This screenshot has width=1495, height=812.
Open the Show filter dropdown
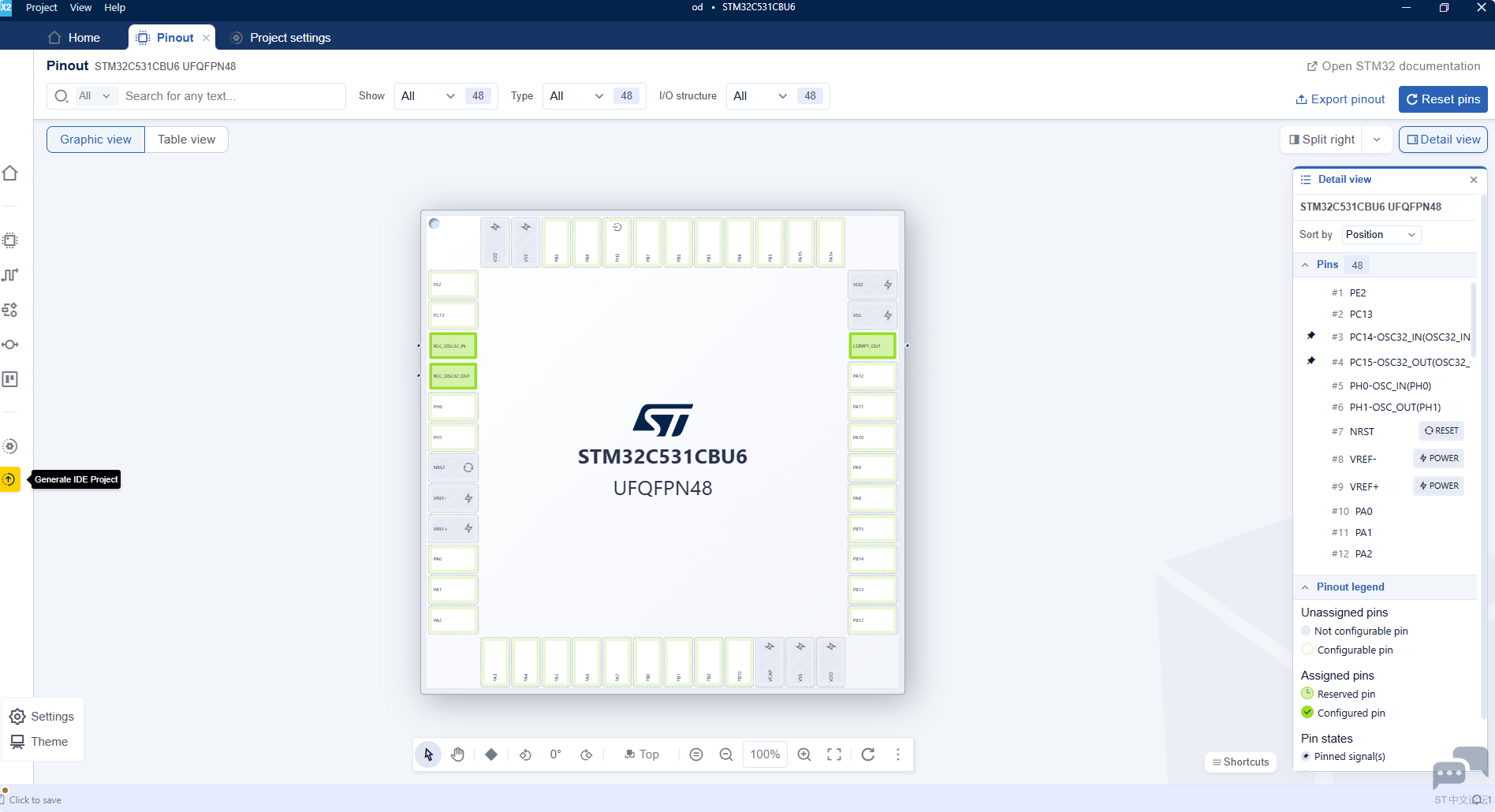point(427,96)
